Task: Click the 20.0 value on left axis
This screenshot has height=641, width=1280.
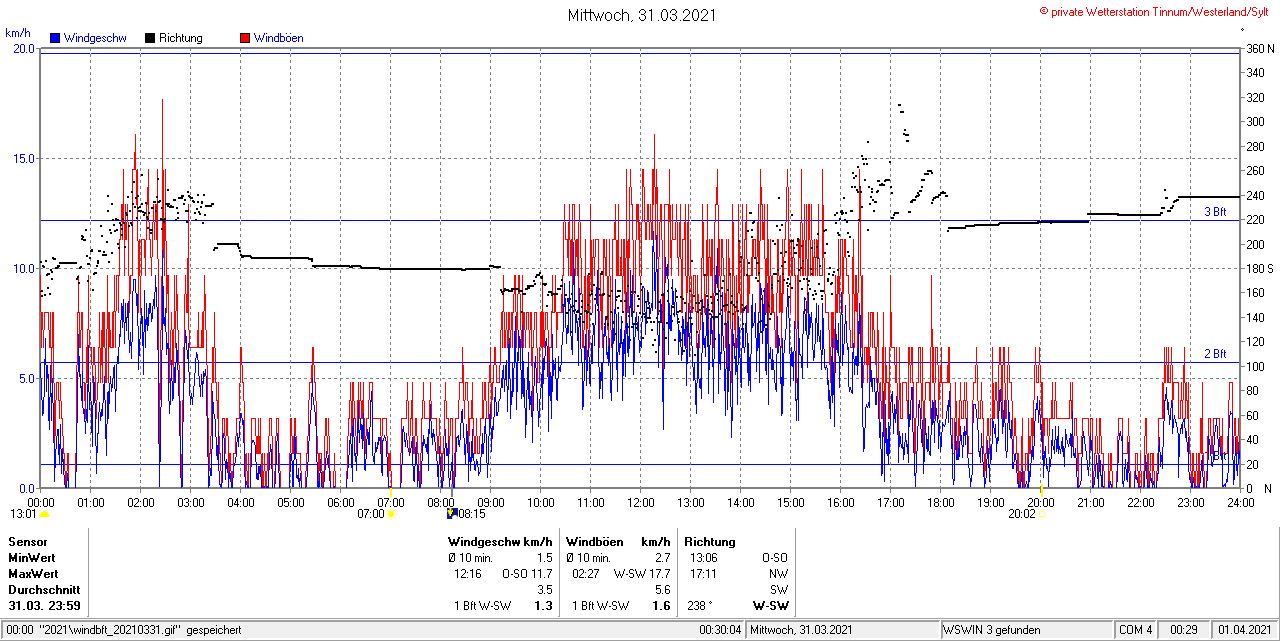Action: pos(24,48)
